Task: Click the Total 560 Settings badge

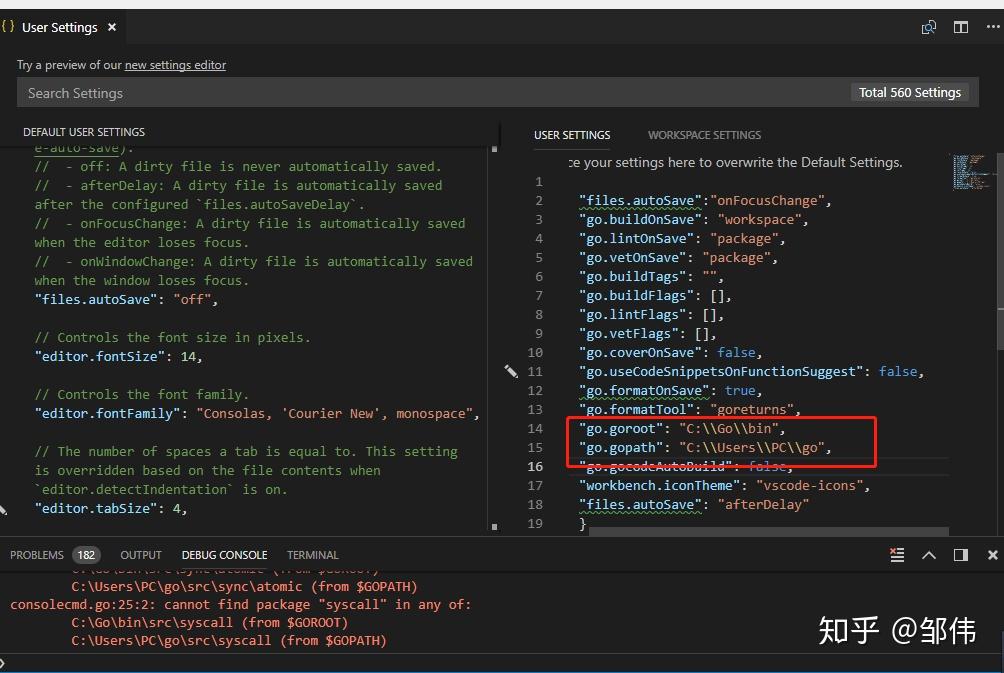Action: click(909, 93)
